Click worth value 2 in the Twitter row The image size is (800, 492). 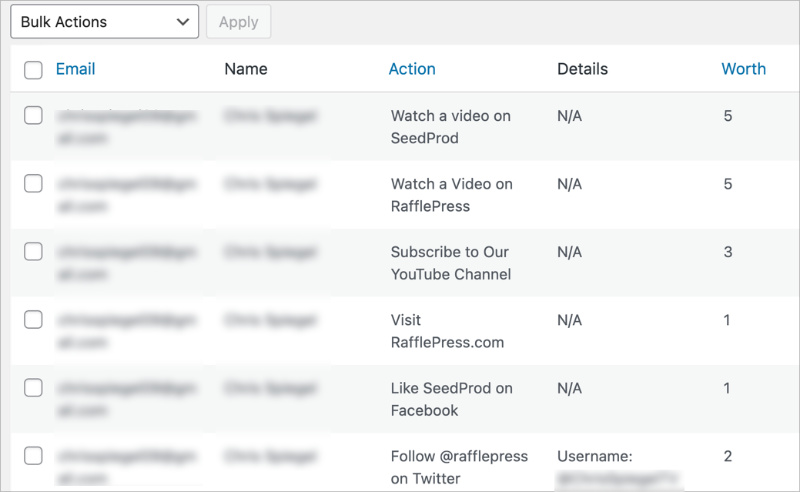tap(728, 456)
